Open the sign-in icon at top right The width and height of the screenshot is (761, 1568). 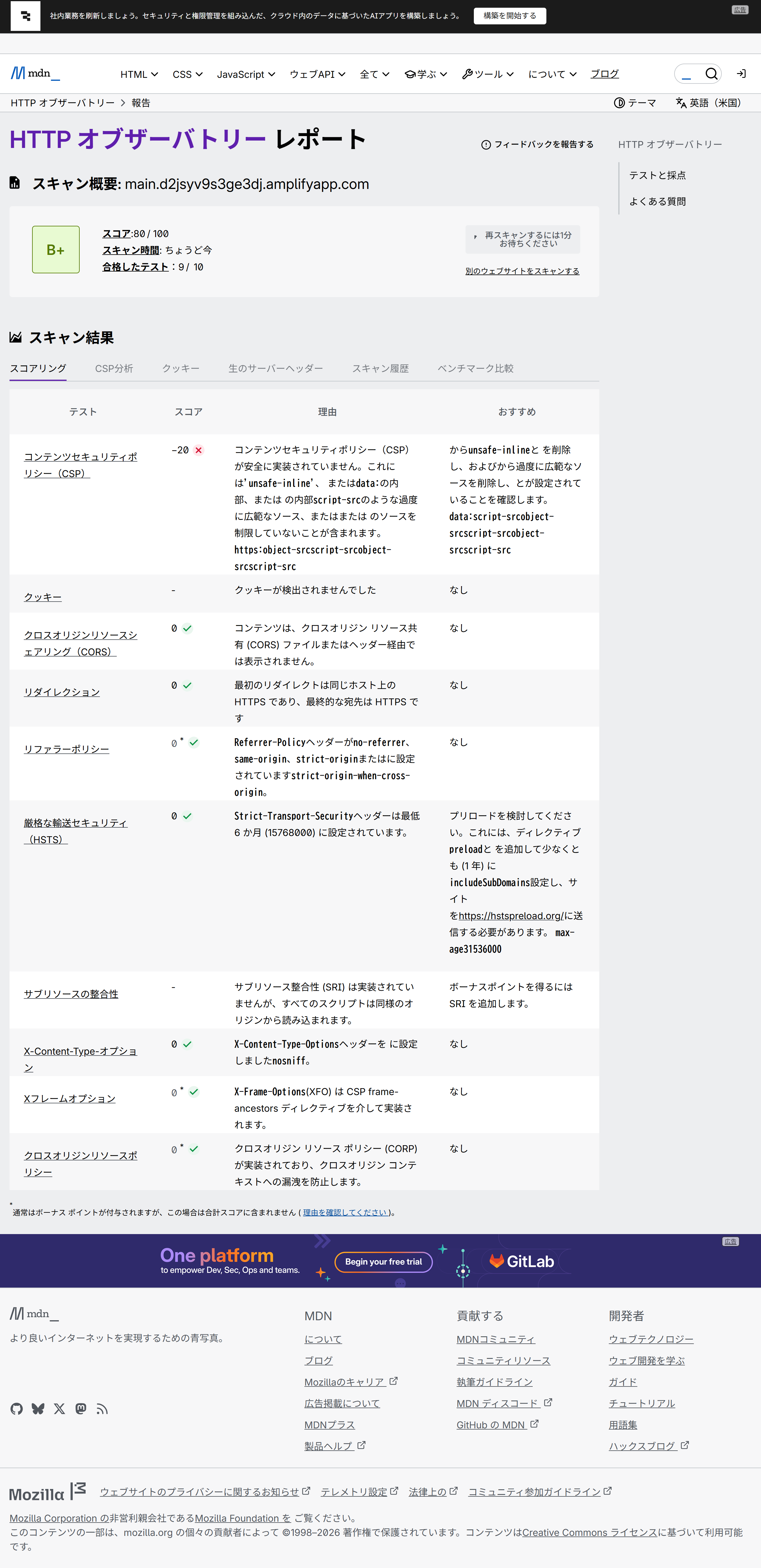click(741, 74)
